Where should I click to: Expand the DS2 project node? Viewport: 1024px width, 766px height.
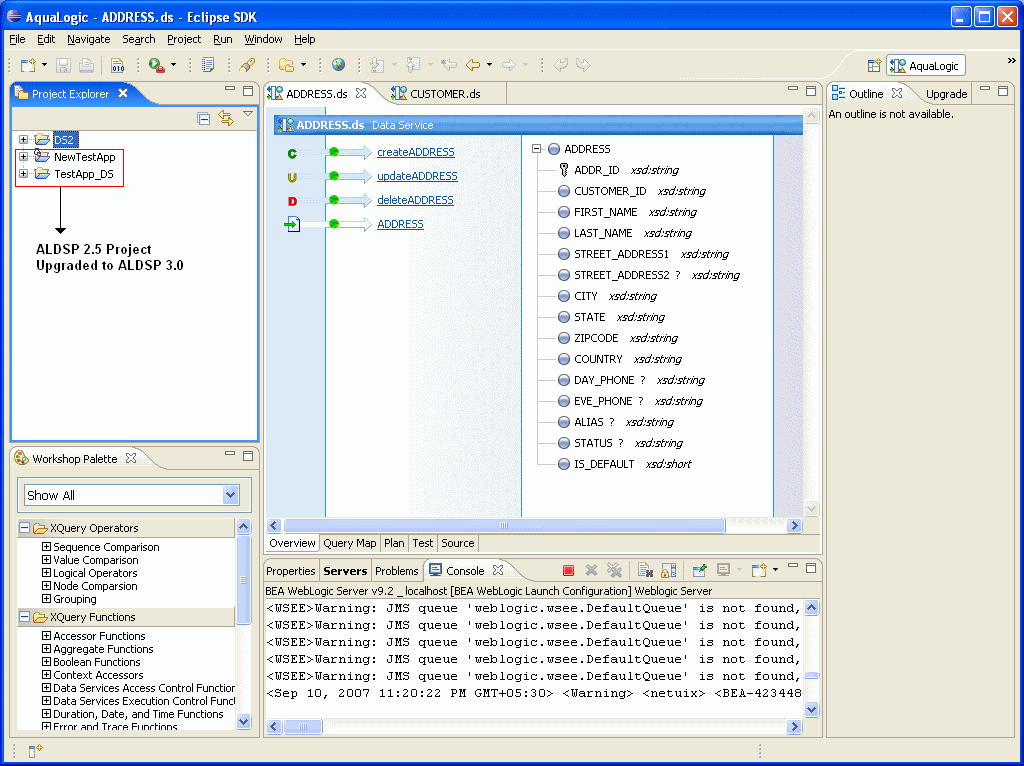[24, 139]
